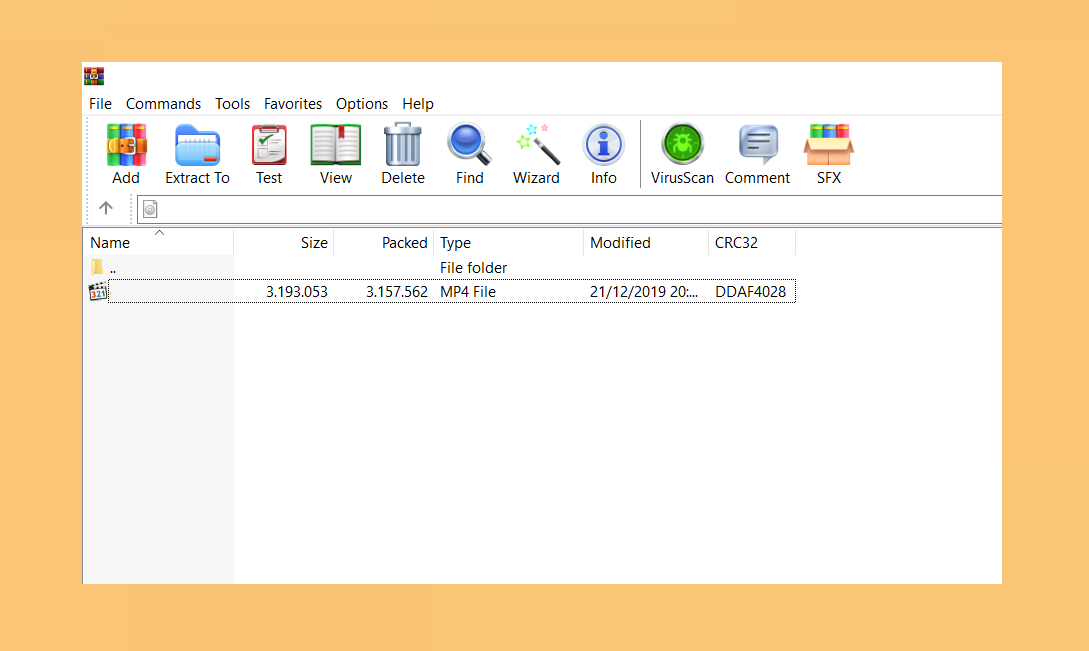Viewport: 1089px width, 651px height.
Task: Open the Comment tool
Action: coord(758,145)
